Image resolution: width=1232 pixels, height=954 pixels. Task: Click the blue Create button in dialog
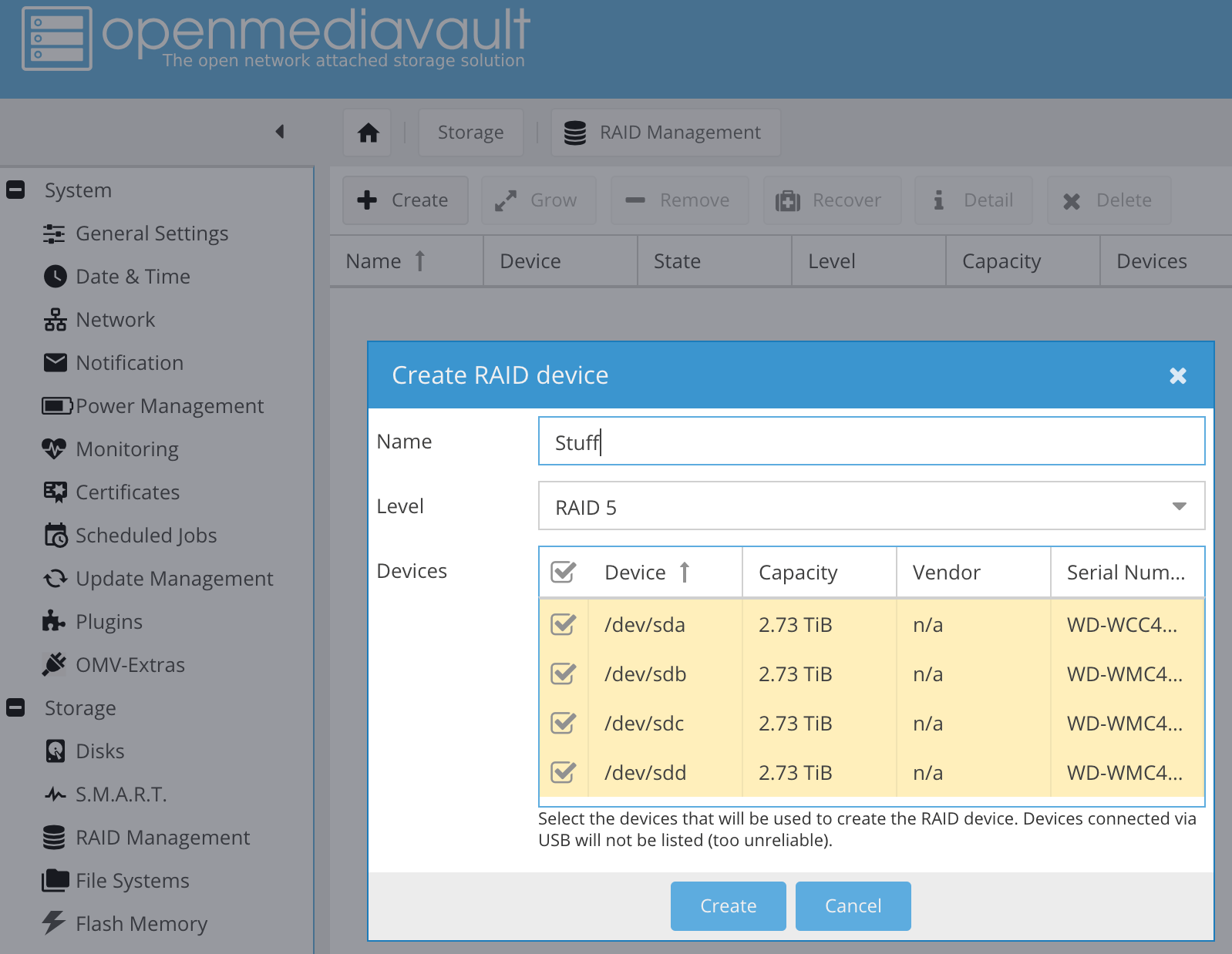728,906
